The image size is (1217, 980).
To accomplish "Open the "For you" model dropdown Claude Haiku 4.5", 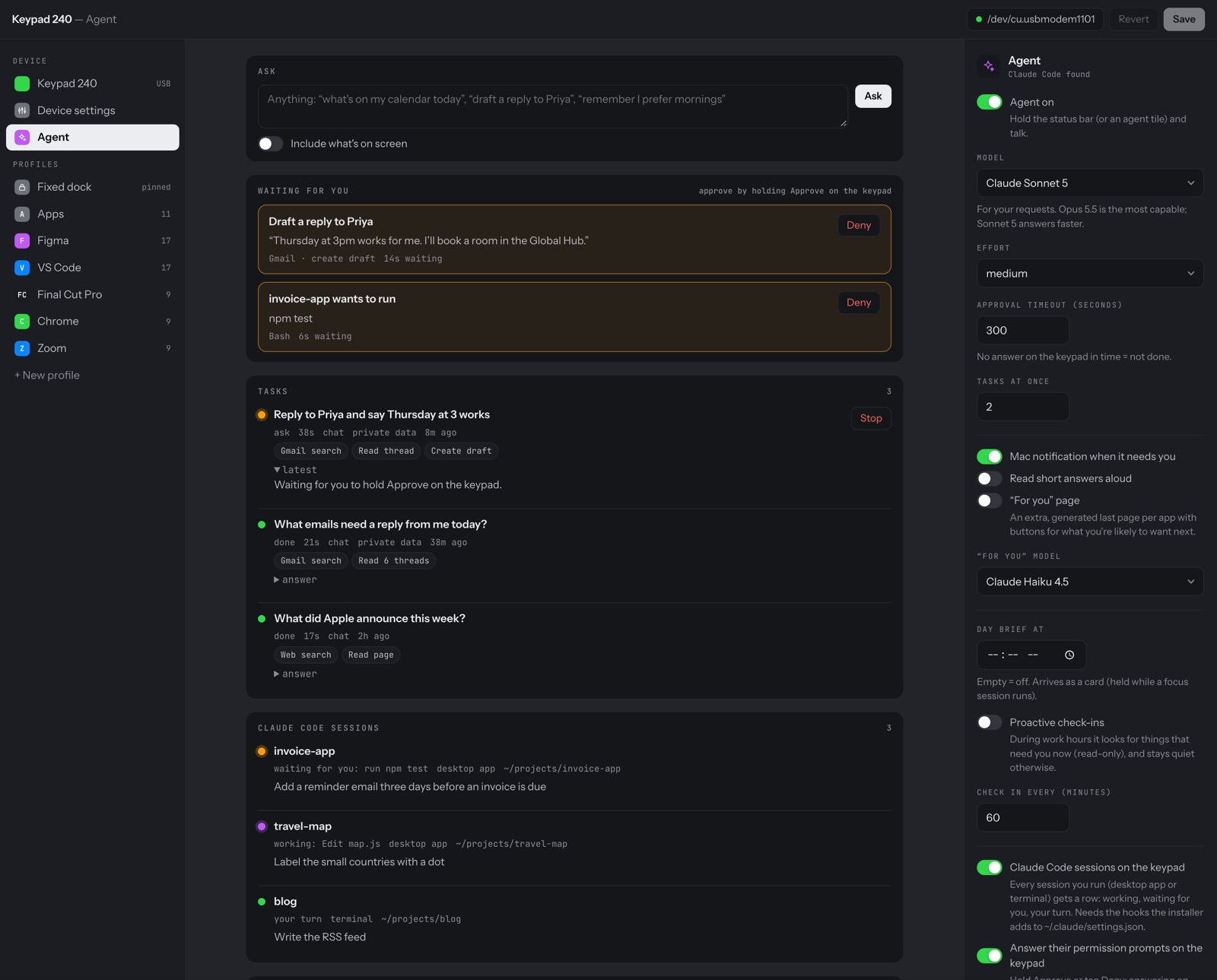I will [x=1089, y=582].
